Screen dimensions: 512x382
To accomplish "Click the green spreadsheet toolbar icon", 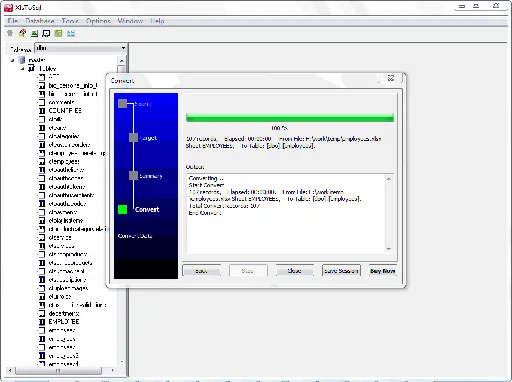I will point(34,33).
